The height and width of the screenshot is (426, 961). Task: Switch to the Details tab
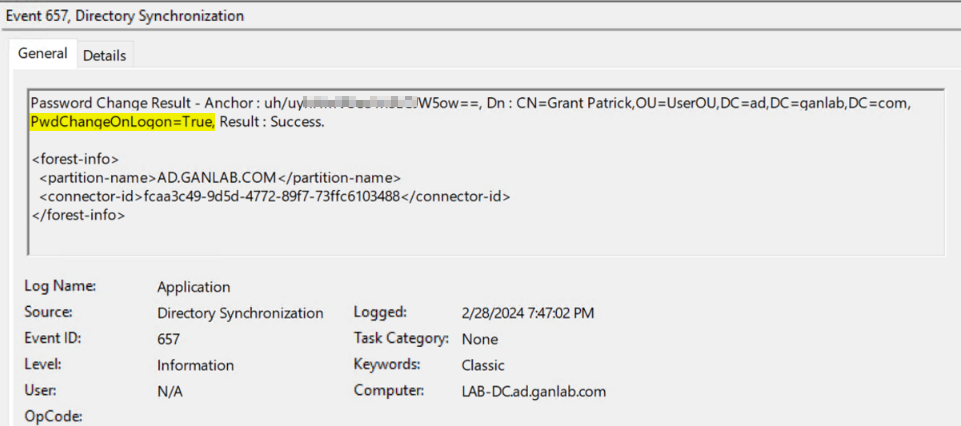tap(104, 55)
